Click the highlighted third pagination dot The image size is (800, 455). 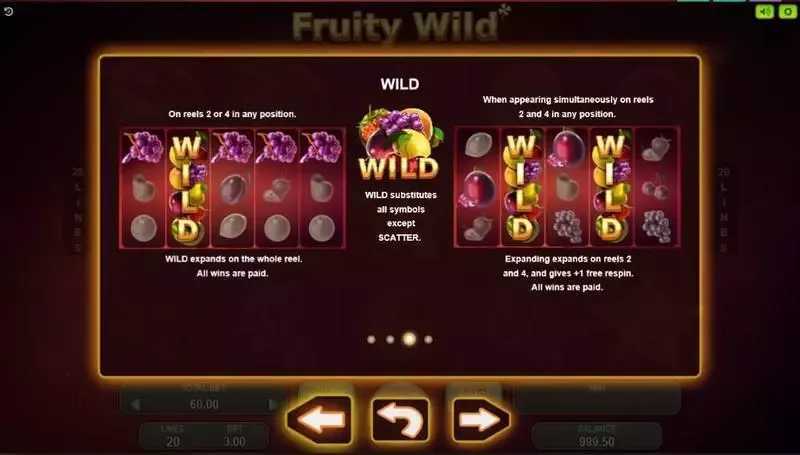pyautogui.click(x=409, y=339)
